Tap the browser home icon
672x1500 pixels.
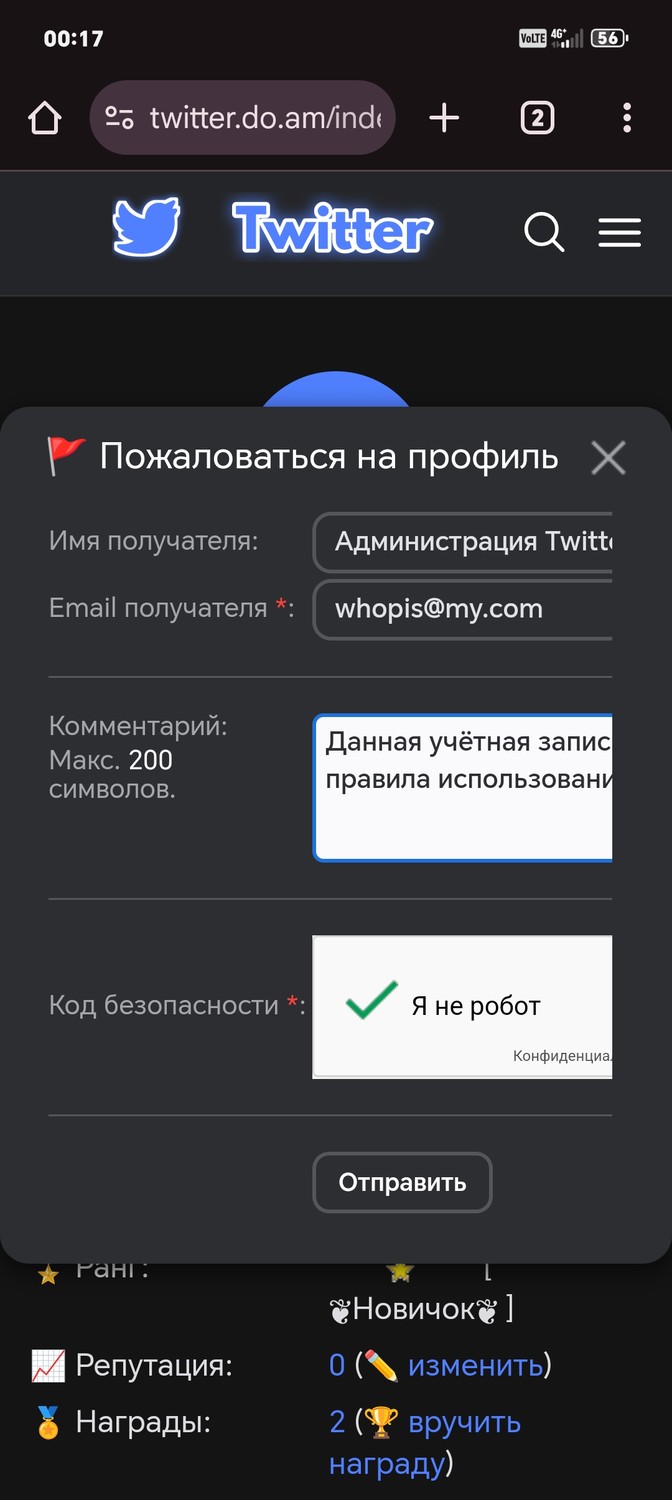point(45,118)
